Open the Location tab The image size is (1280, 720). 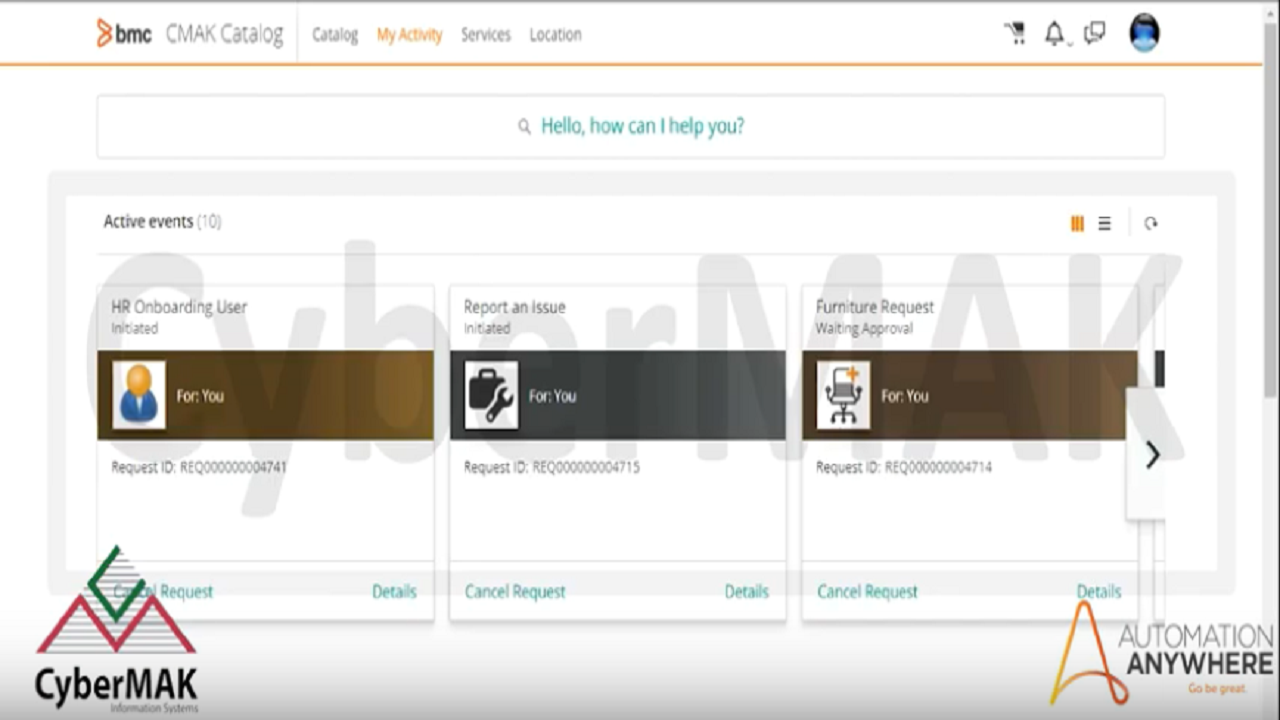(x=555, y=35)
